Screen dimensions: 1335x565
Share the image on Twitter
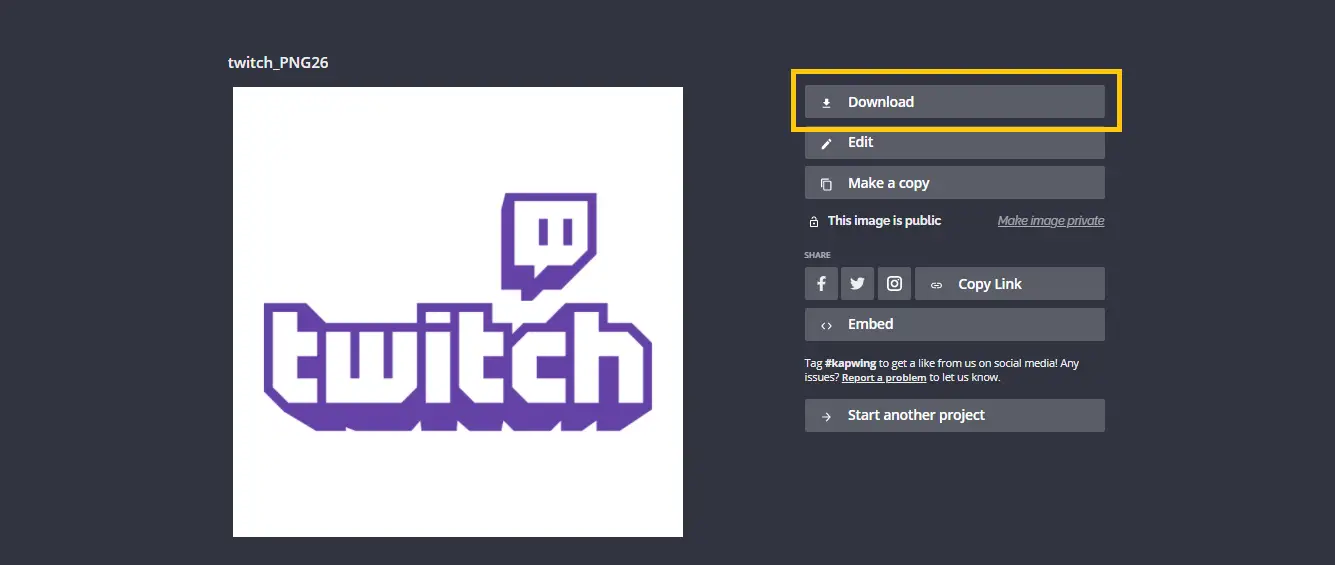tap(857, 284)
